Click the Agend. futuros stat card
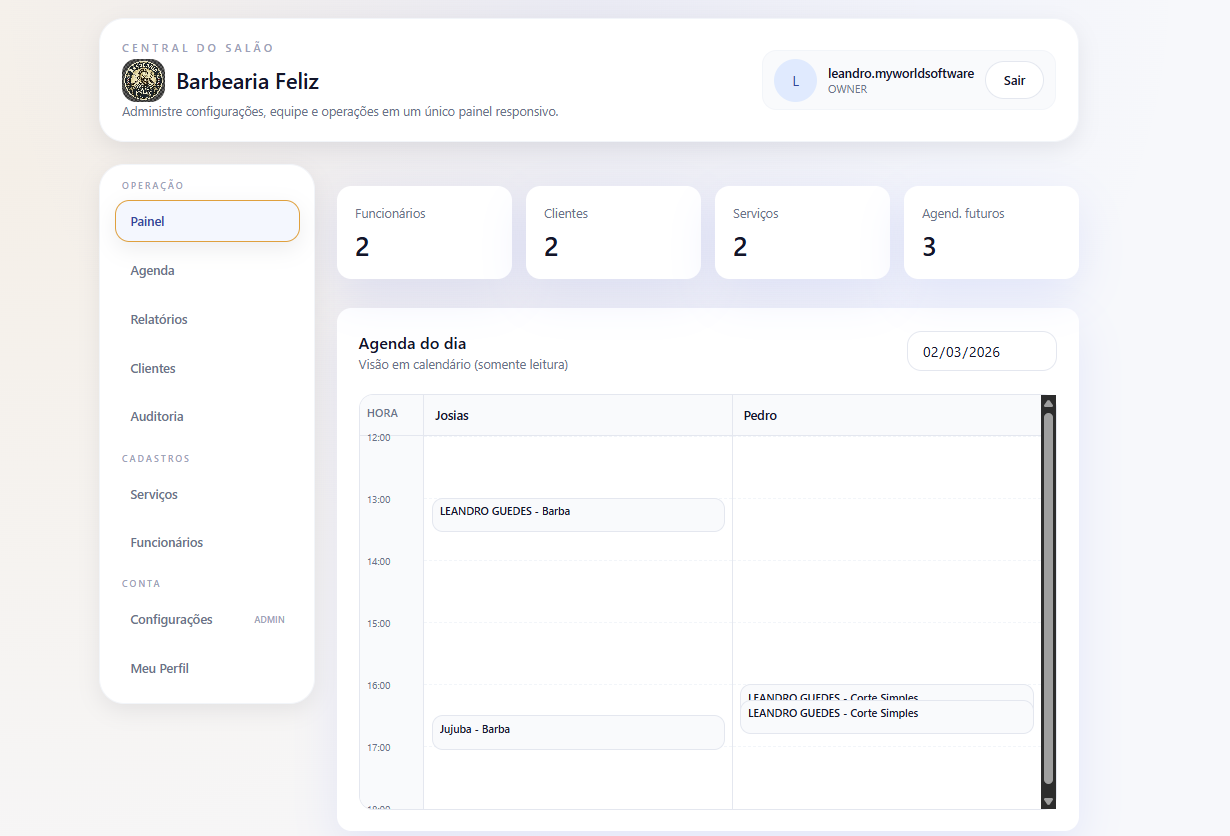Screen dimensions: 1230x836 990,232
